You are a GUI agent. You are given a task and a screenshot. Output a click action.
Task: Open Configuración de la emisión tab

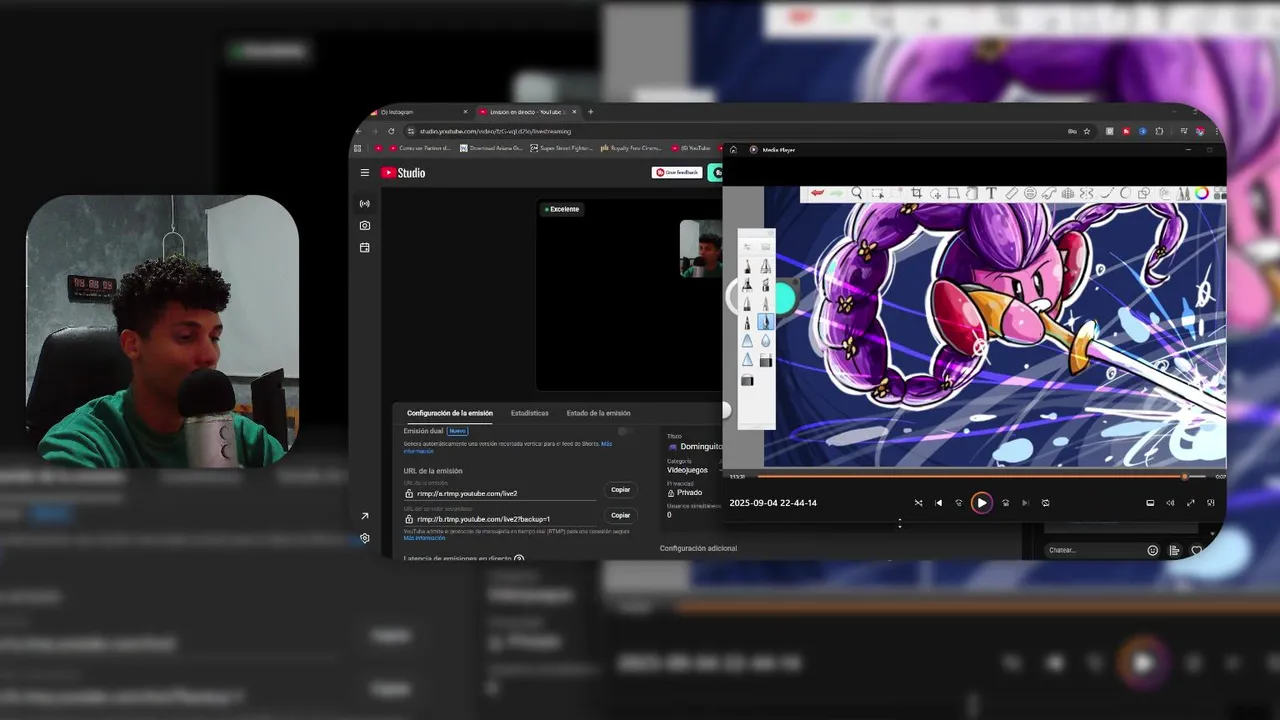click(450, 413)
